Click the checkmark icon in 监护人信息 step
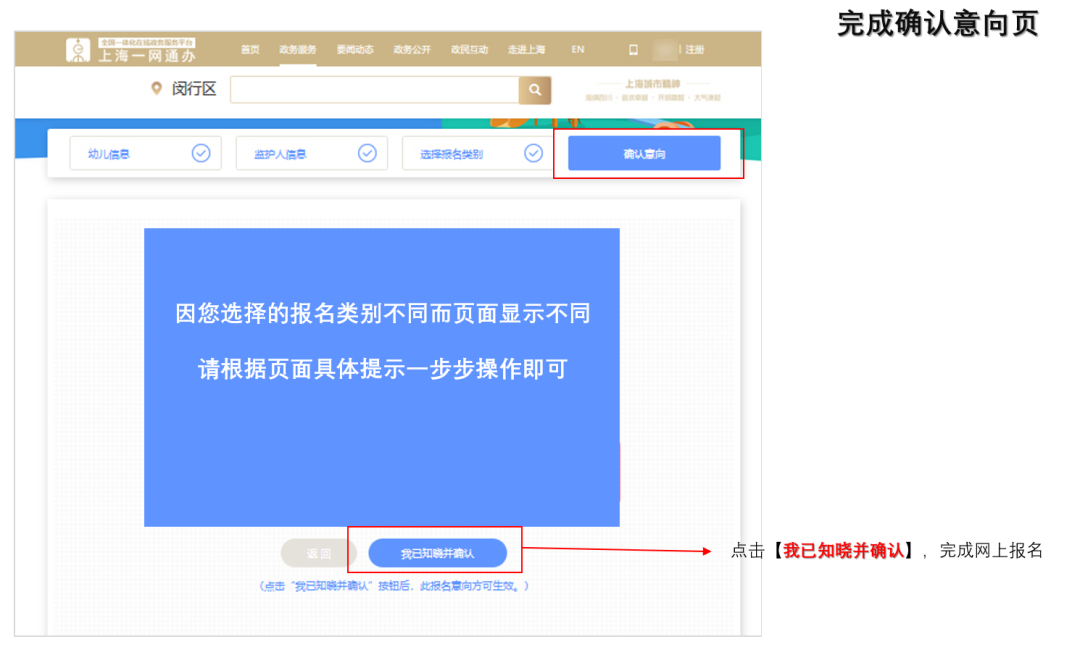 367,153
